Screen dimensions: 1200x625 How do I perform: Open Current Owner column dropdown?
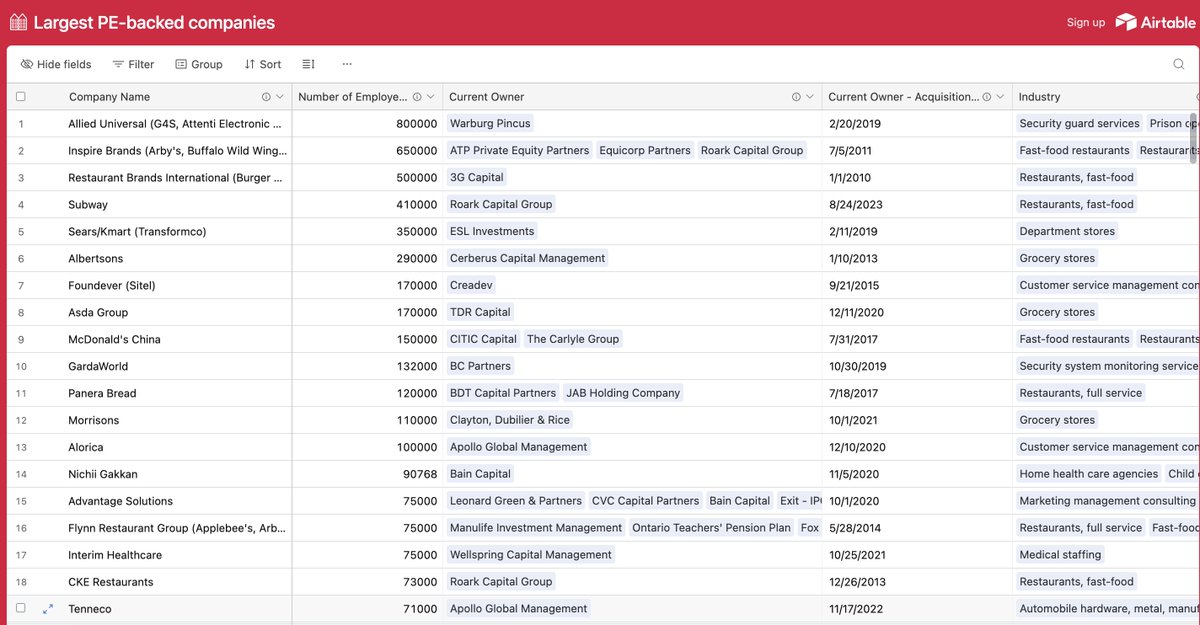[810, 97]
